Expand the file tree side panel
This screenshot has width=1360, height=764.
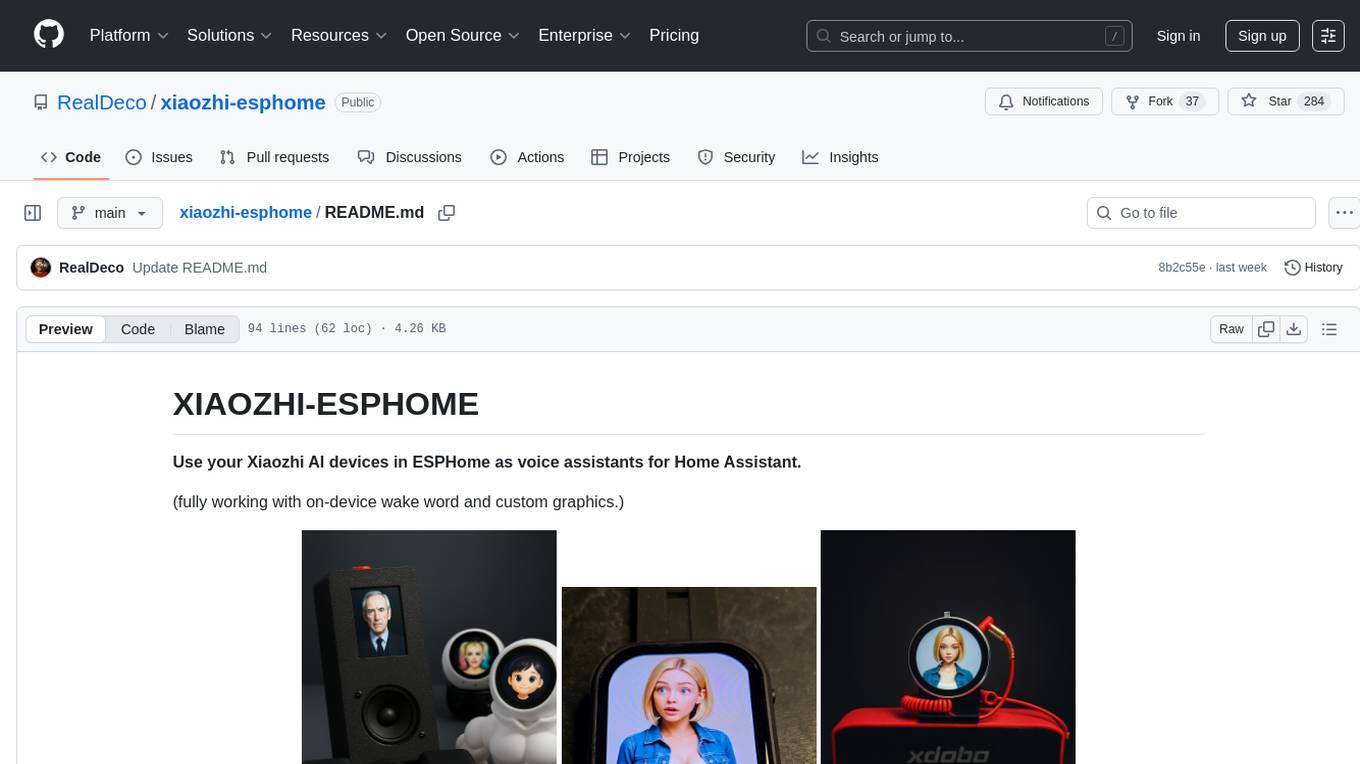point(33,213)
